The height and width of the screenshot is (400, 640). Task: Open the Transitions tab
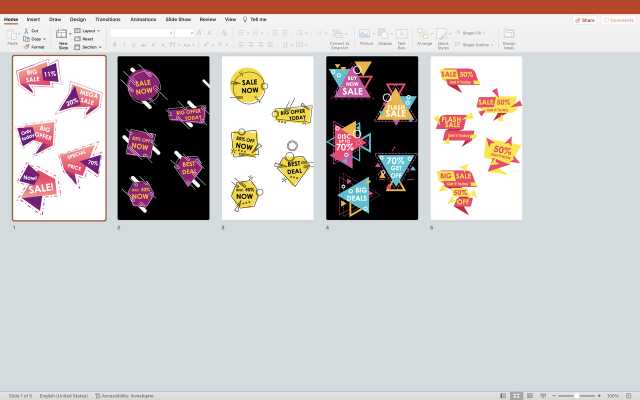[107, 19]
